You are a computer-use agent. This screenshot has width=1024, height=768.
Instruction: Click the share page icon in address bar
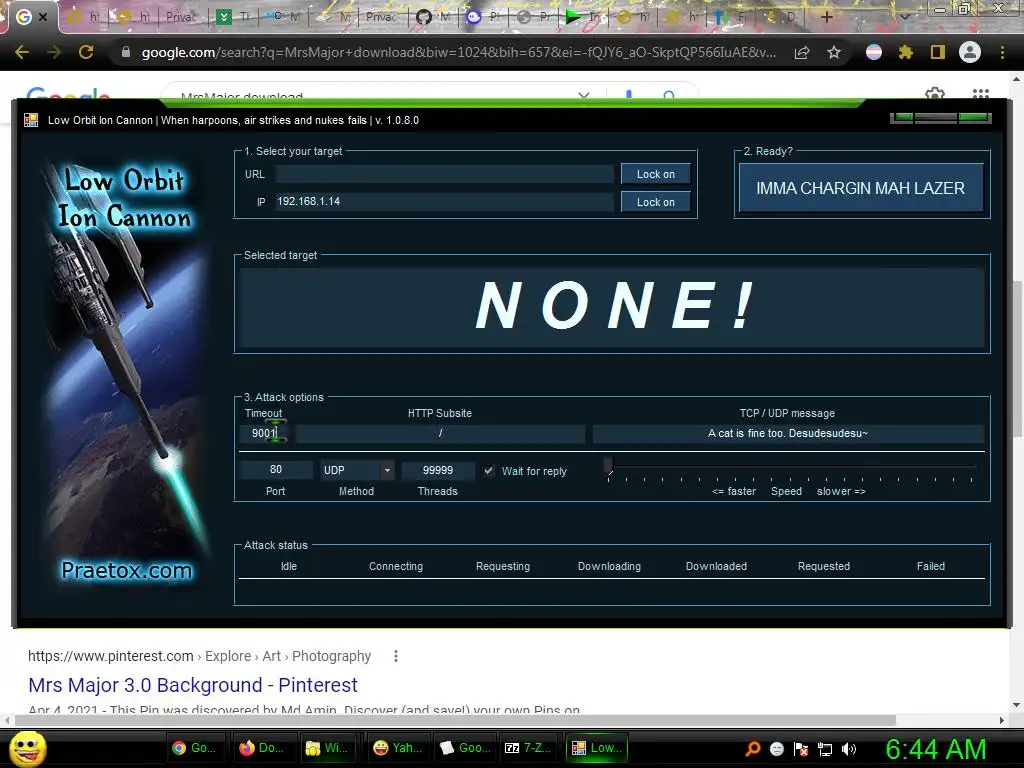coord(802,52)
